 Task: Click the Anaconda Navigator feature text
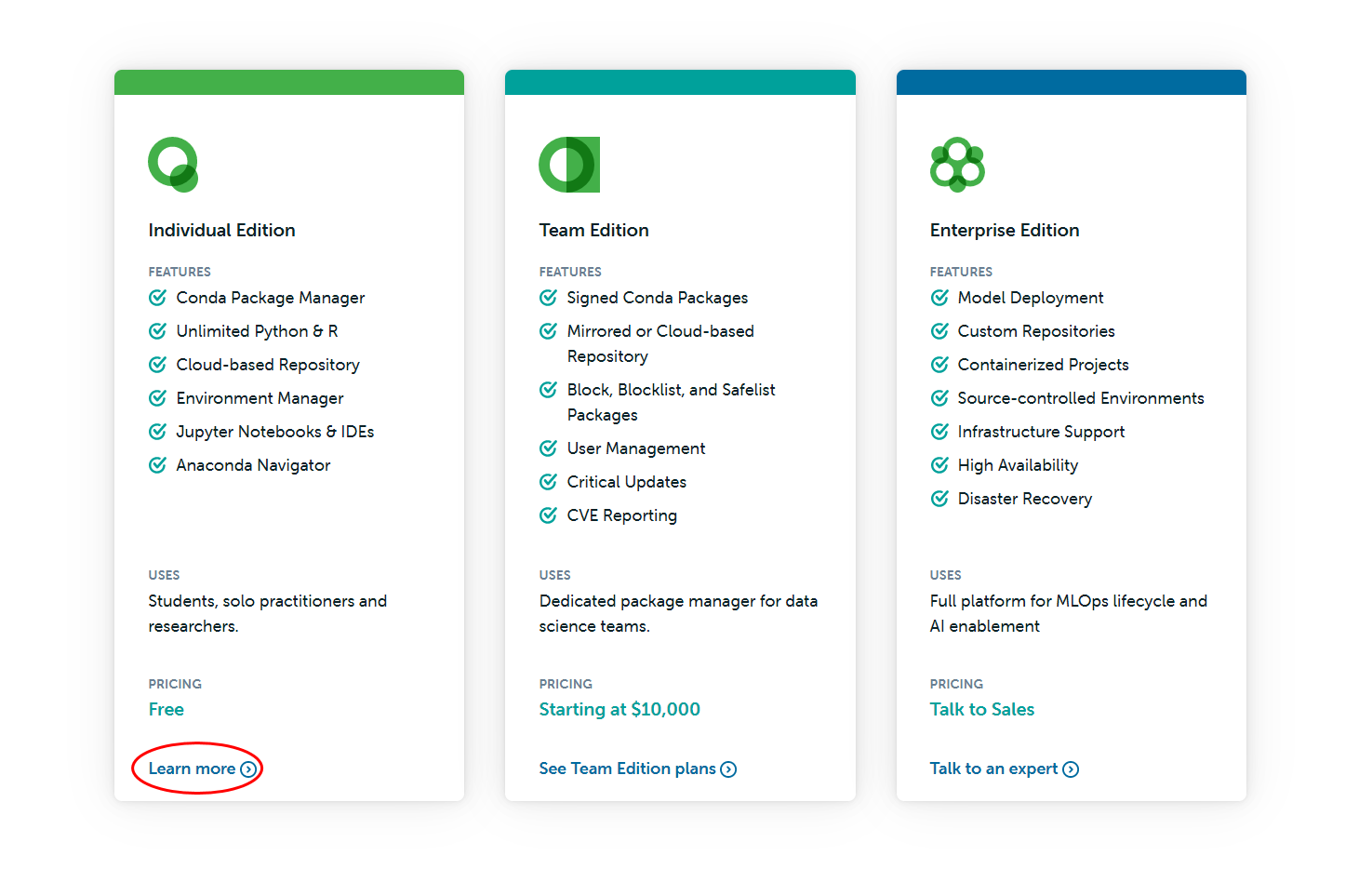(x=253, y=465)
